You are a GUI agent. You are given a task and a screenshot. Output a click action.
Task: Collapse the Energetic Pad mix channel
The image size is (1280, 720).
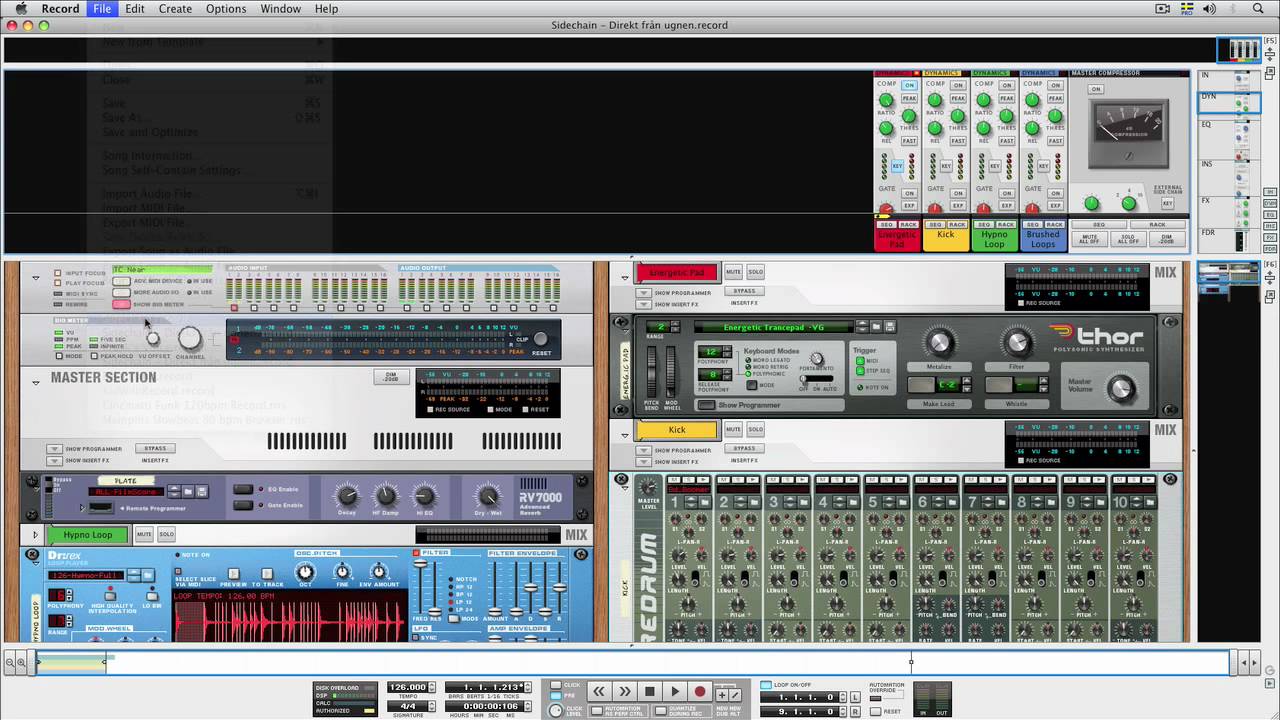(x=625, y=278)
